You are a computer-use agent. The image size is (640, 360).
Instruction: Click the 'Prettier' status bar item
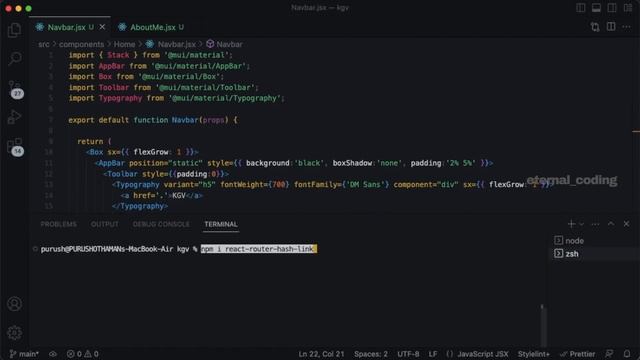click(578, 354)
